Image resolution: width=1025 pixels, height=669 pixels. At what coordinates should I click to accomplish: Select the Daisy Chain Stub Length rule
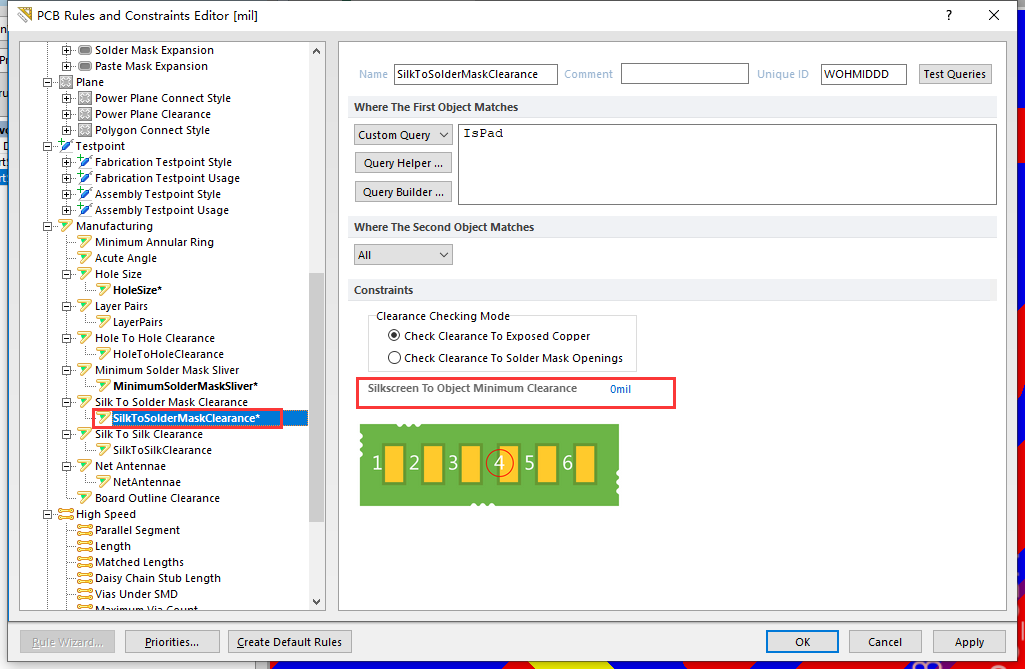[x=158, y=579]
